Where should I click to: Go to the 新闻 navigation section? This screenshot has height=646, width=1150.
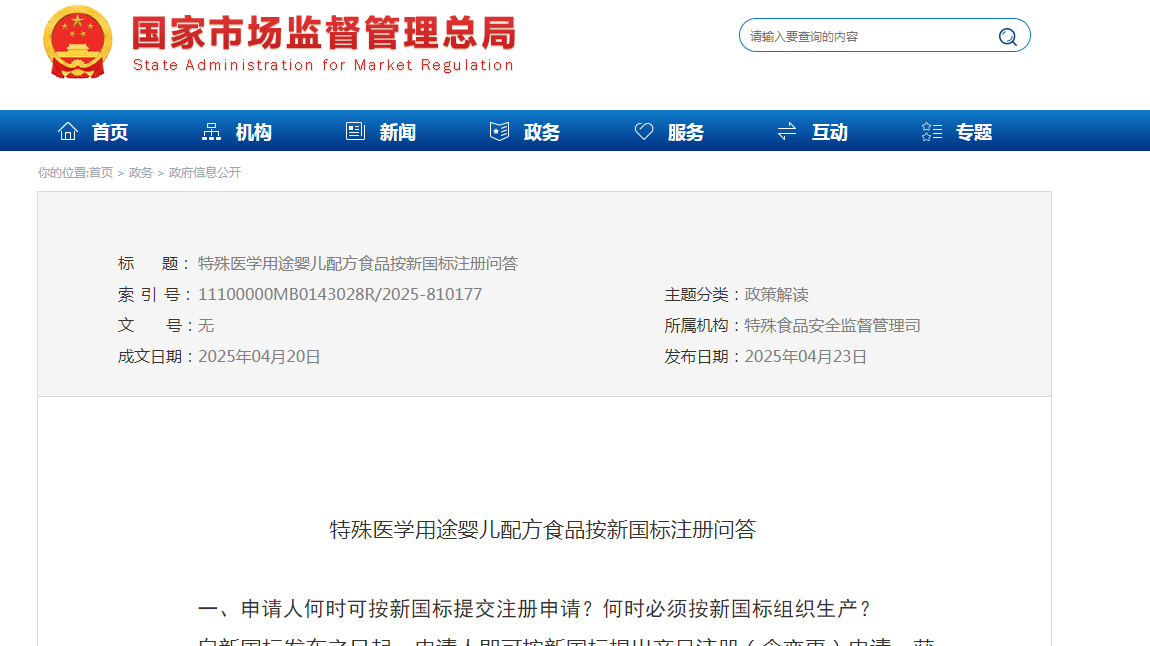(398, 132)
